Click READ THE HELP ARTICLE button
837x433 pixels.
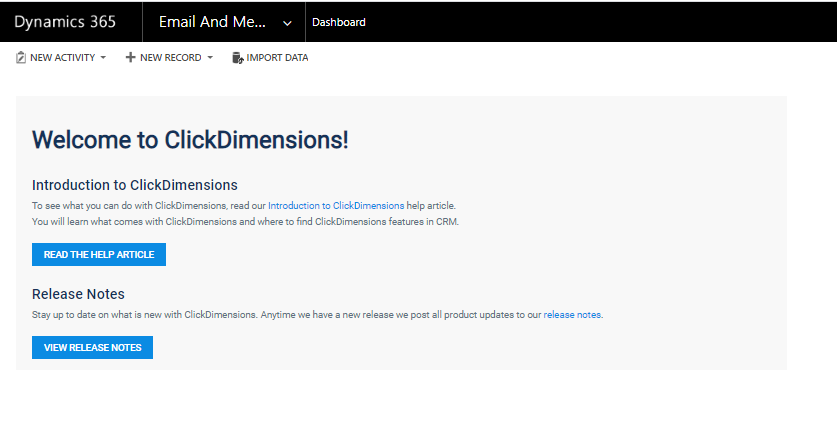[x=99, y=255]
